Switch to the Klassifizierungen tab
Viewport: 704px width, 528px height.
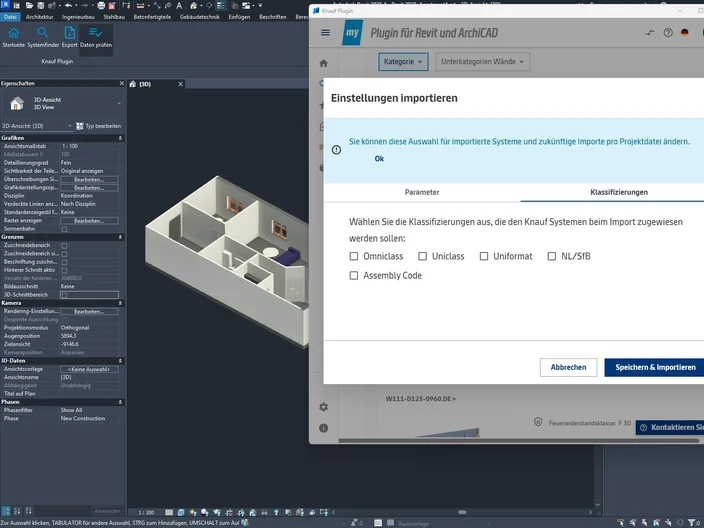point(619,192)
